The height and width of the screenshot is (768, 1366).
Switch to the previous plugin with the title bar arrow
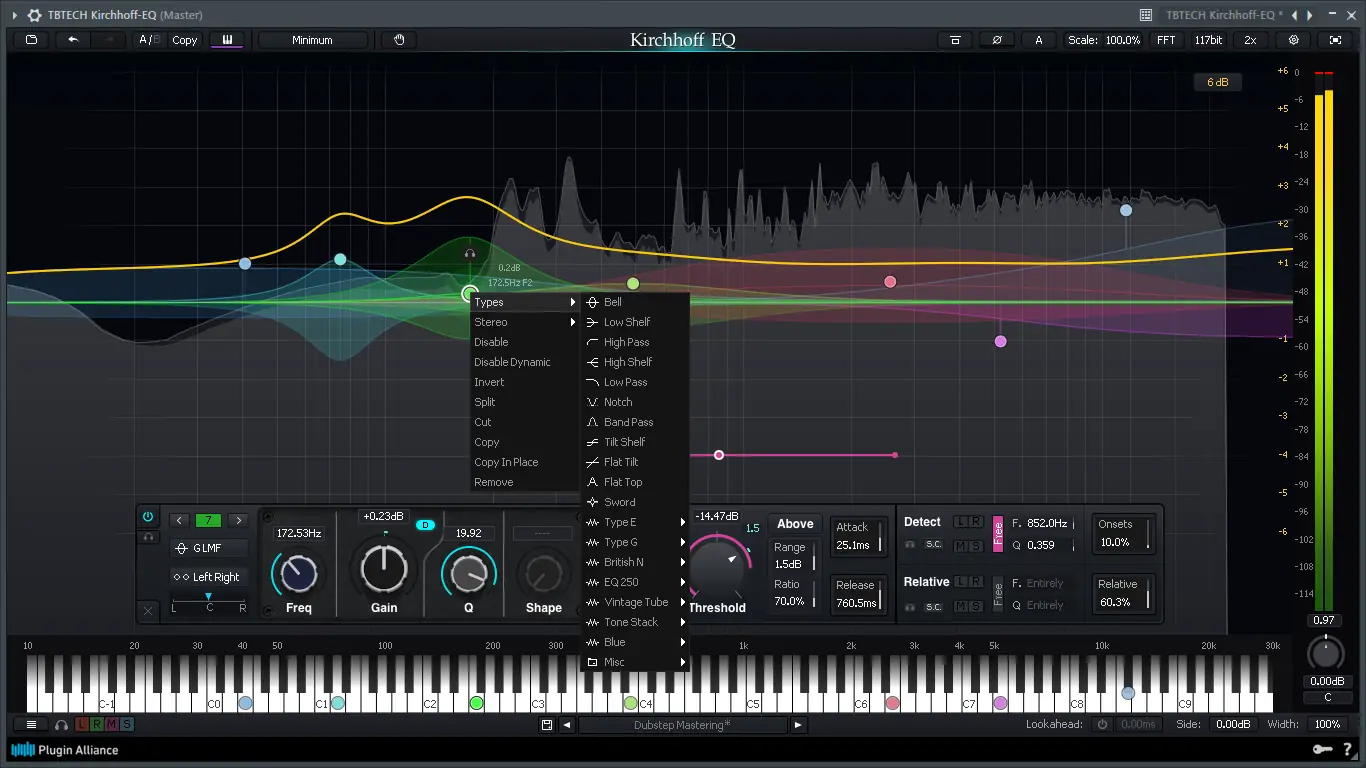point(1294,15)
